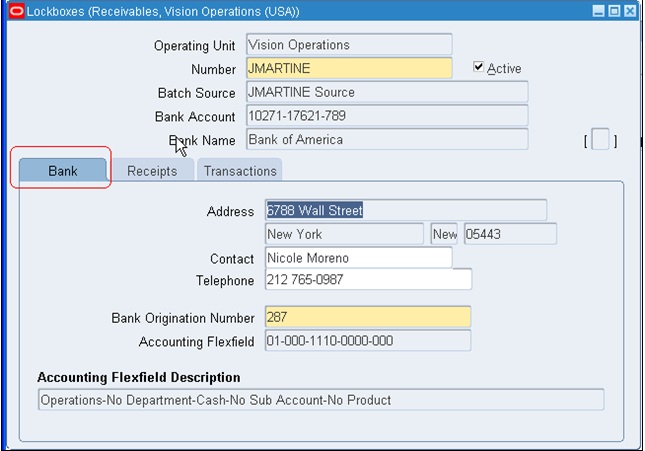Click the Address label
The image size is (645, 451).
pos(230,212)
